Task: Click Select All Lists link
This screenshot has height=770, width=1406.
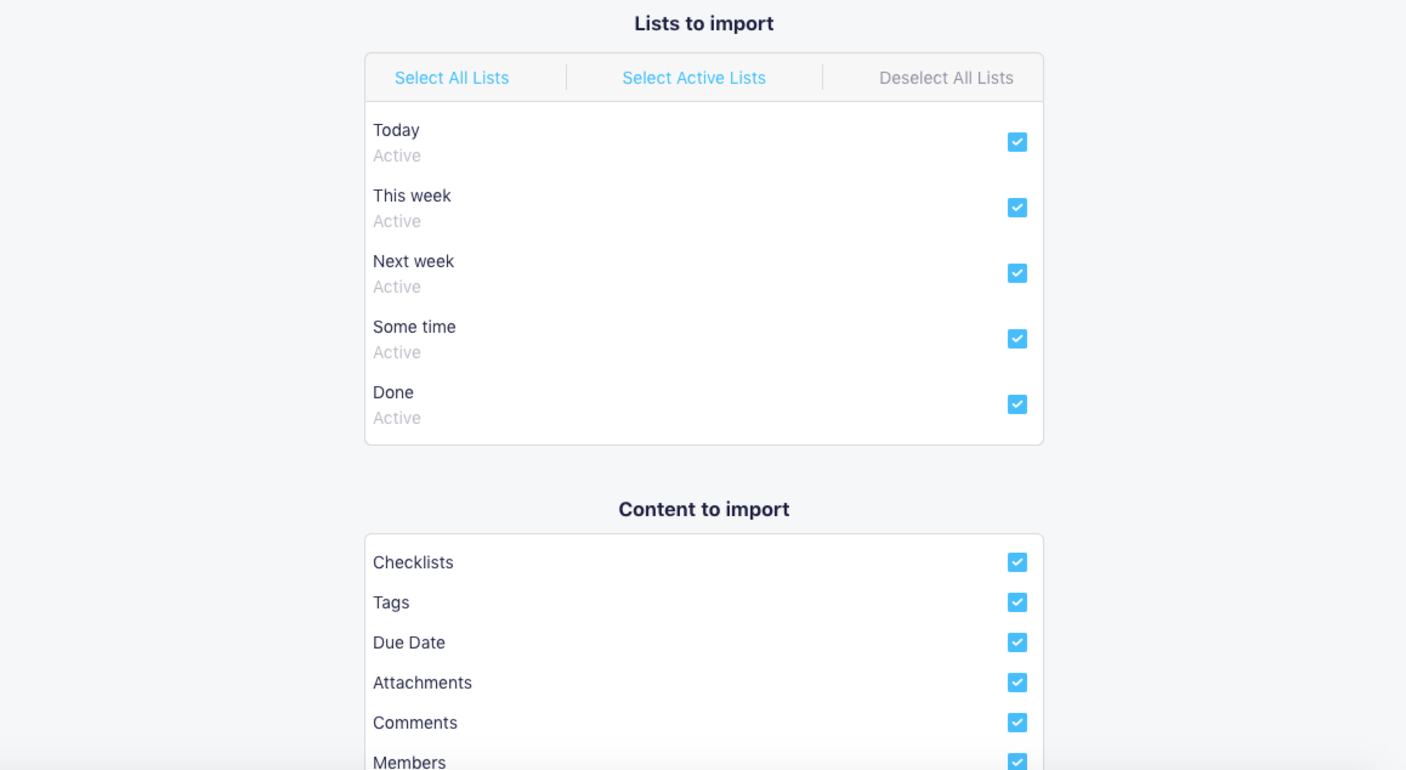Action: (451, 78)
